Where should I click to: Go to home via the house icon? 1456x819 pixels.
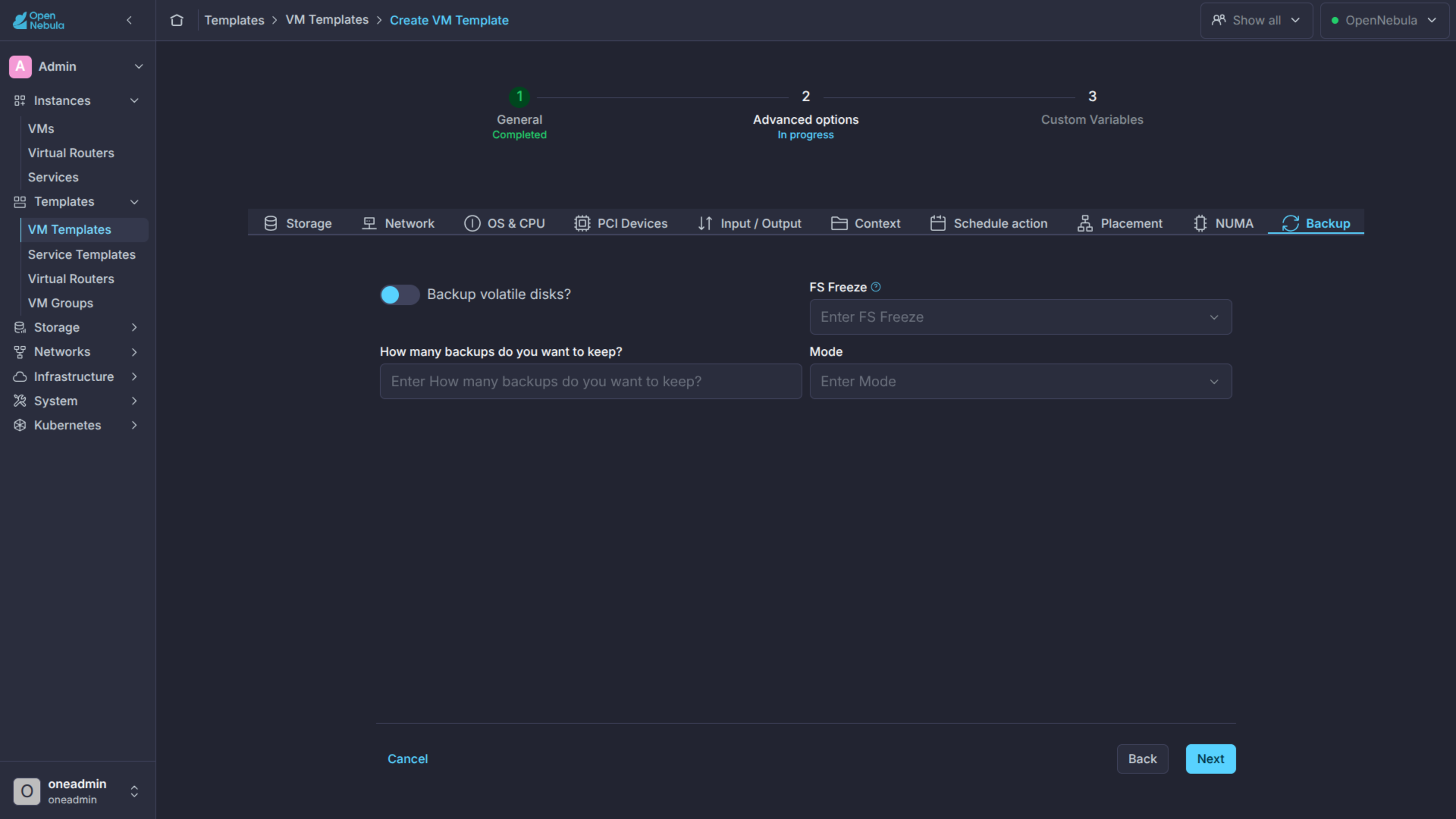tap(177, 20)
